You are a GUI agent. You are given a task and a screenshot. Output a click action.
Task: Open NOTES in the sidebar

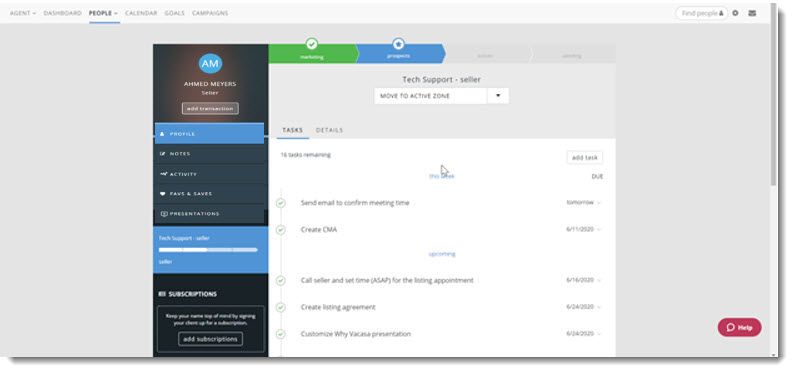pos(209,154)
